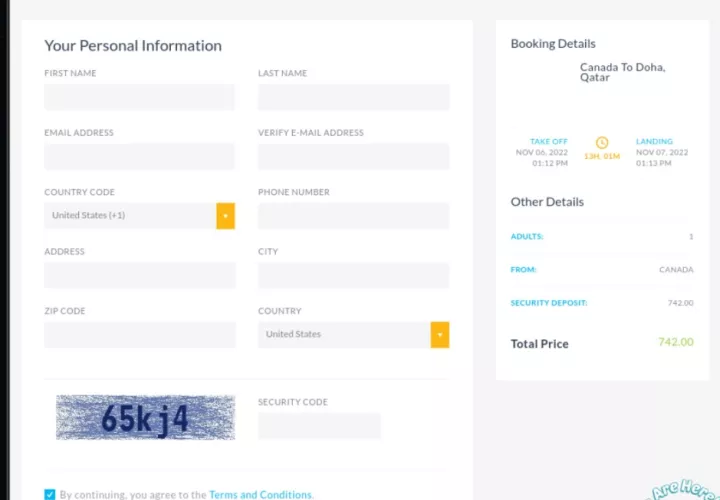720x500 pixels.
Task: Click the Last Name input field
Action: click(x=354, y=97)
